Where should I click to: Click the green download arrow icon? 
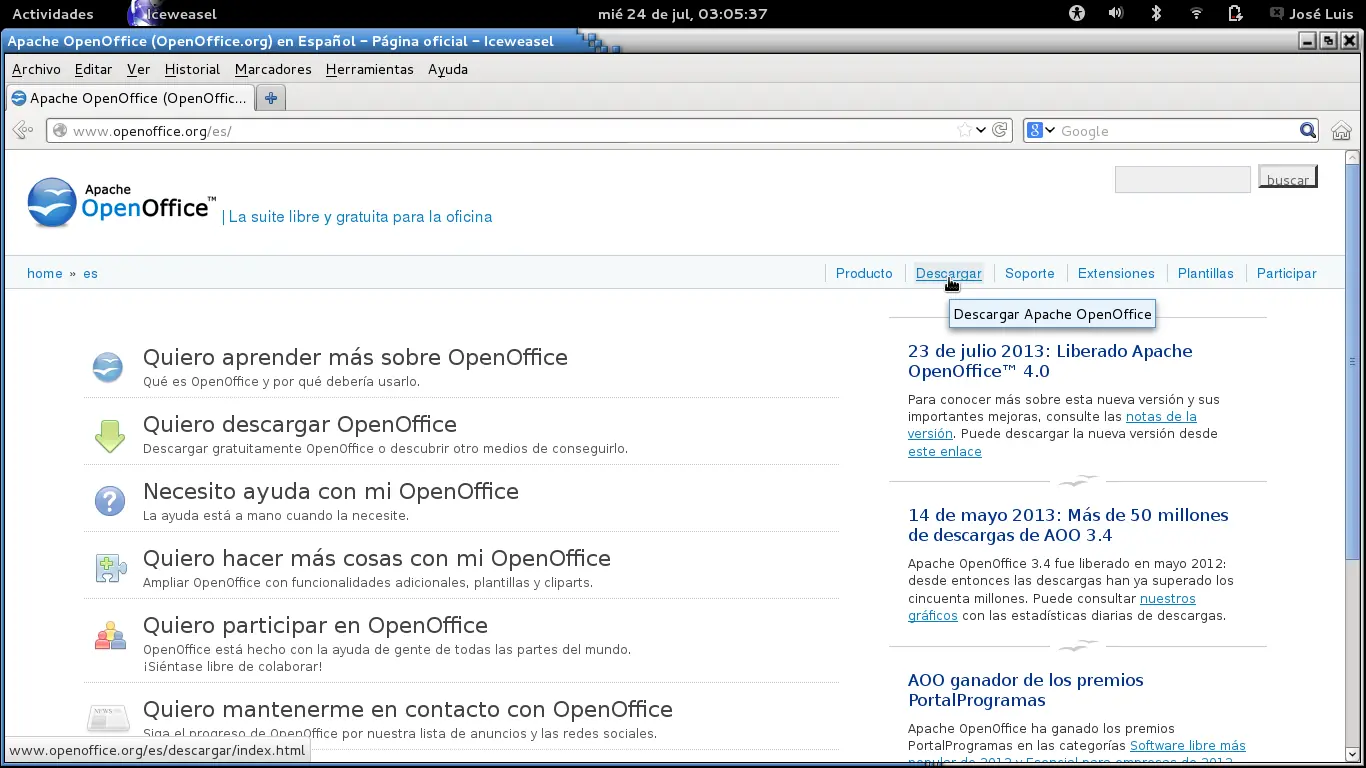109,435
